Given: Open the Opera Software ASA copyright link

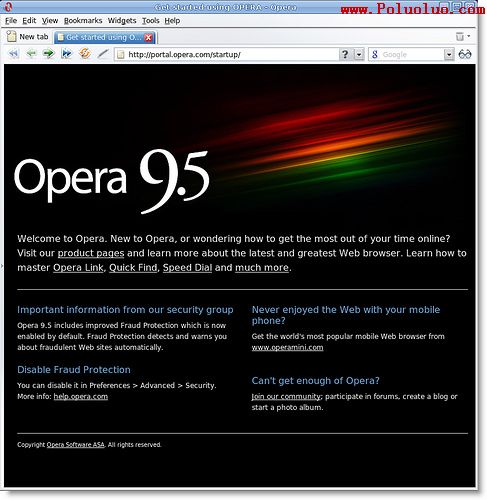Looking at the screenshot, I should (x=76, y=445).
